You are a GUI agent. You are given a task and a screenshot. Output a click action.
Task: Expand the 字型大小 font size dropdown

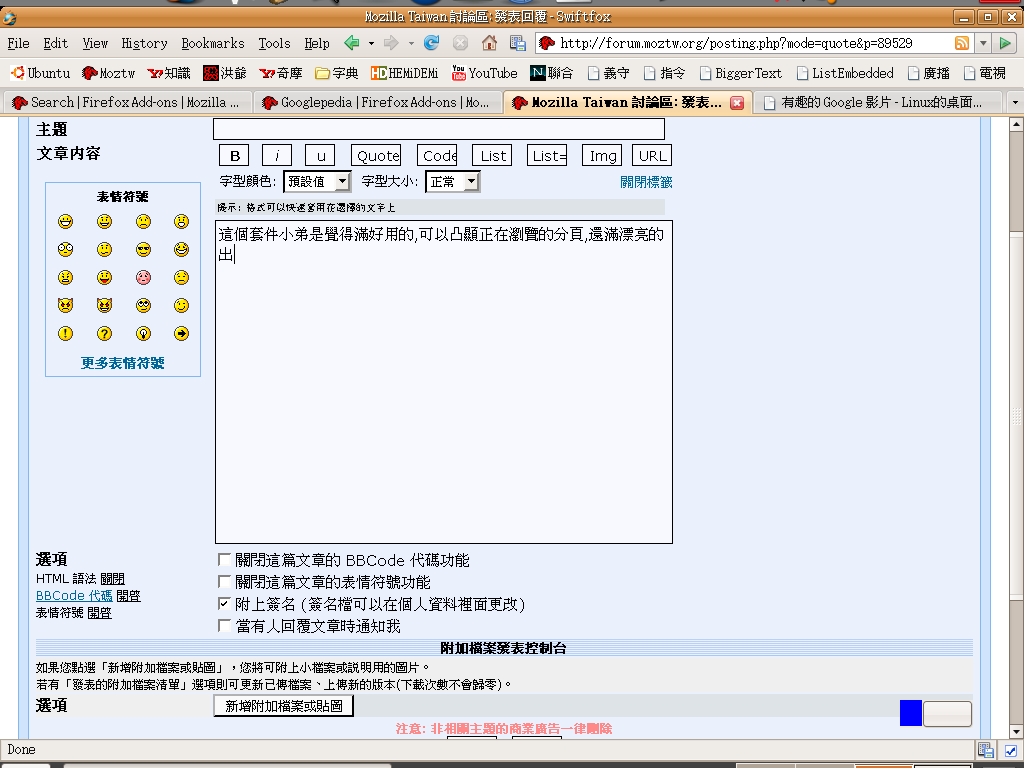pyautogui.click(x=453, y=182)
